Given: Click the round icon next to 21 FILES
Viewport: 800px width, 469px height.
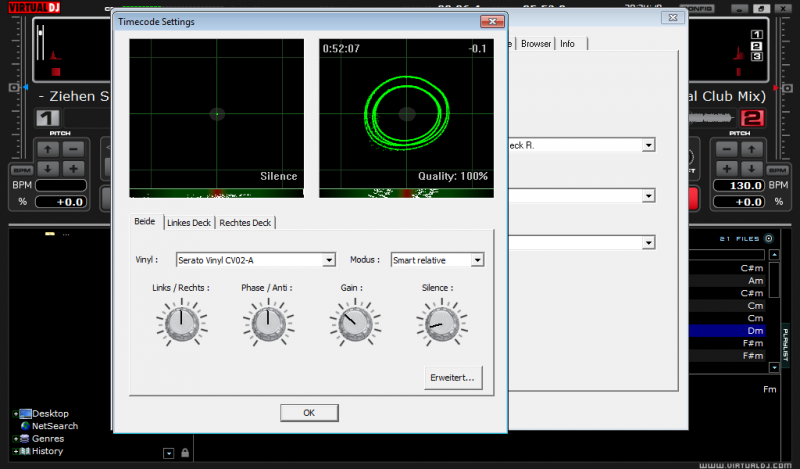Looking at the screenshot, I should pos(769,238).
